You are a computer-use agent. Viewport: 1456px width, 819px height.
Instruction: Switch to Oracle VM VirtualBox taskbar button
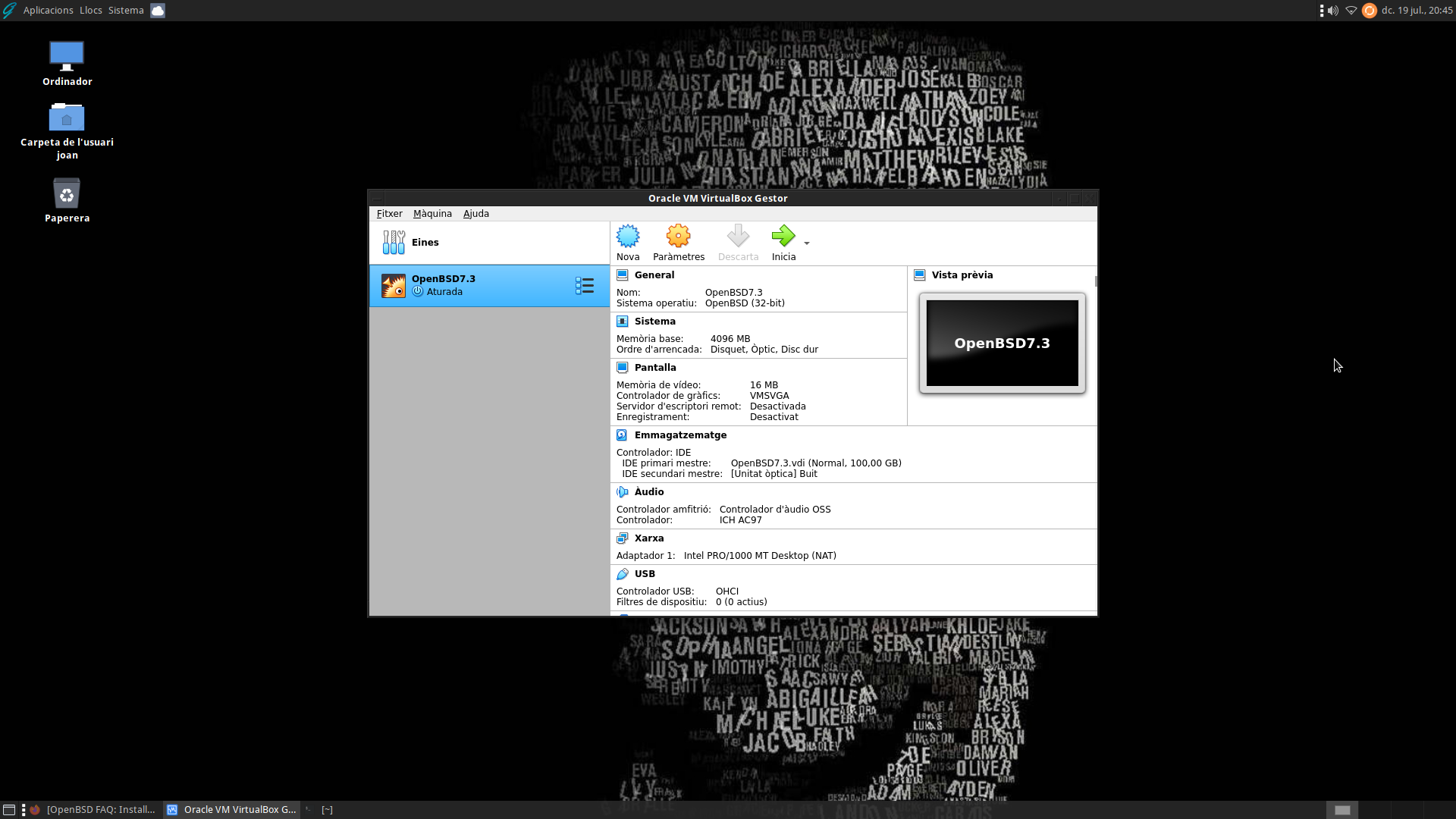point(231,810)
